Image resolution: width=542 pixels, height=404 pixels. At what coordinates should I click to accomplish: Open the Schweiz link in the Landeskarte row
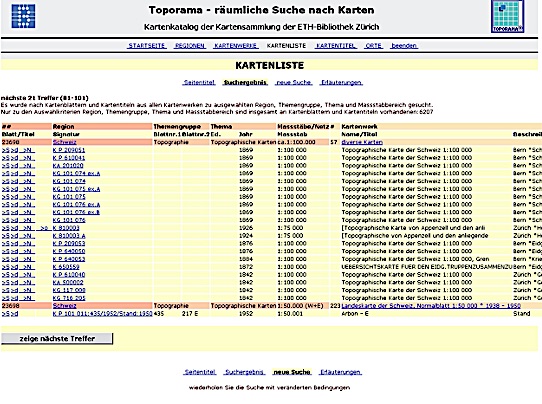coord(65,306)
